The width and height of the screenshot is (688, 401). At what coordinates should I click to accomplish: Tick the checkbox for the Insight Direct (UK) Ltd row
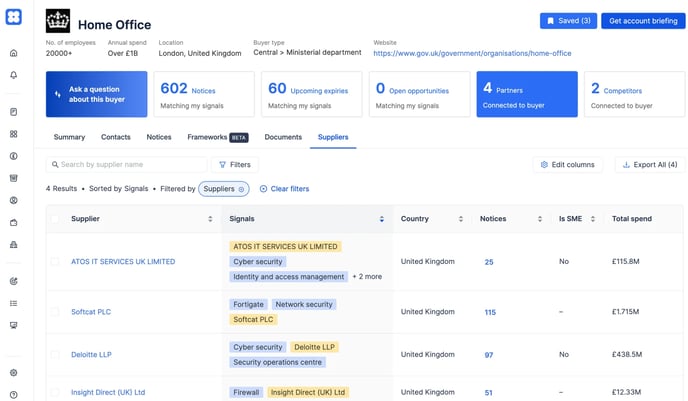[x=55, y=392]
